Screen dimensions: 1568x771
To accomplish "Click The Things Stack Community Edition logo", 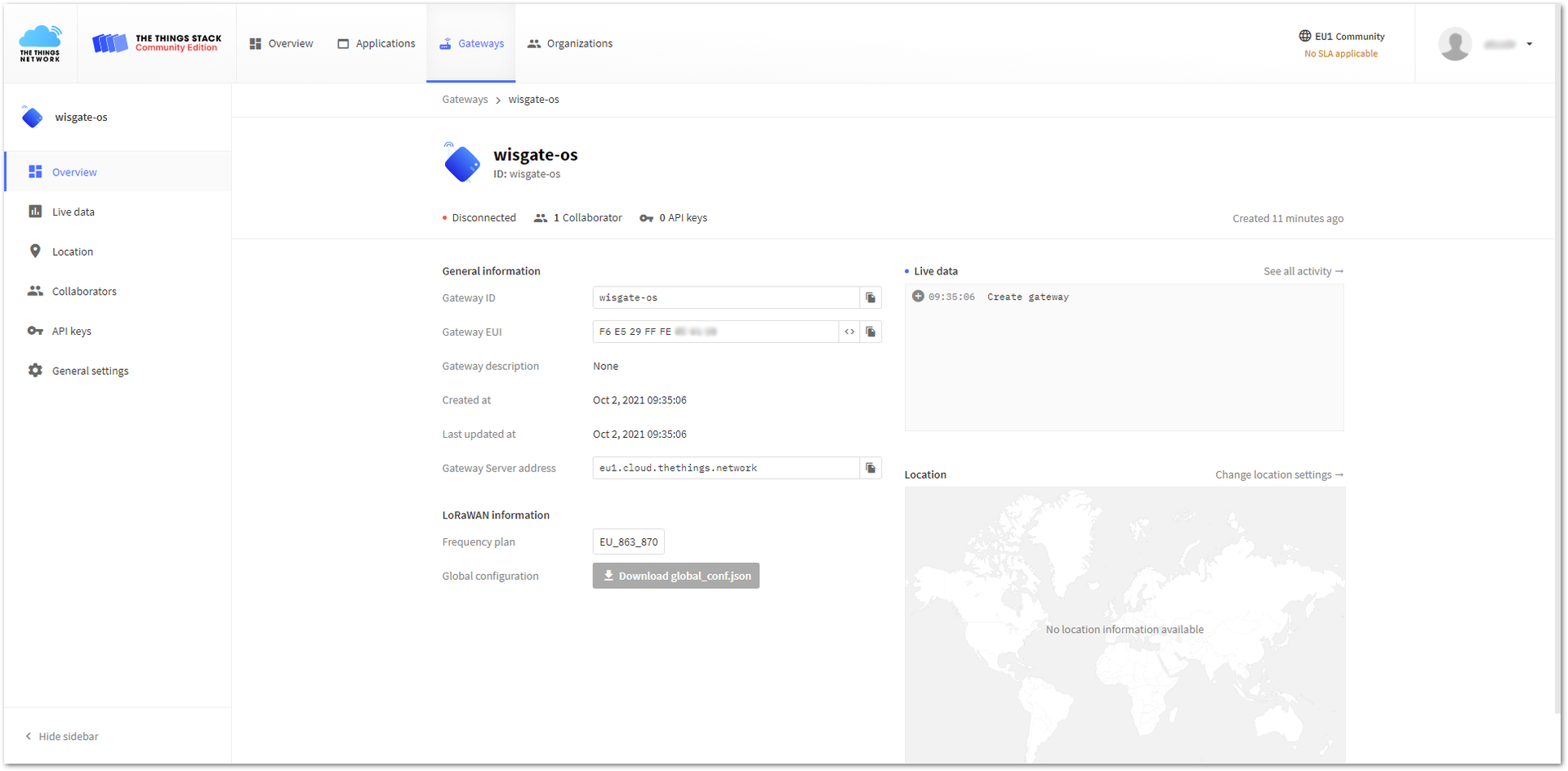I will click(x=157, y=43).
